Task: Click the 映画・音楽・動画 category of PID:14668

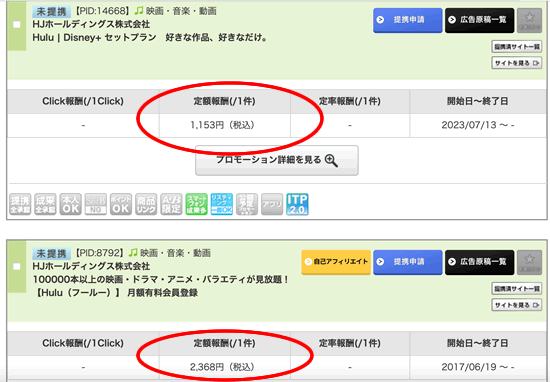Action: [x=181, y=11]
